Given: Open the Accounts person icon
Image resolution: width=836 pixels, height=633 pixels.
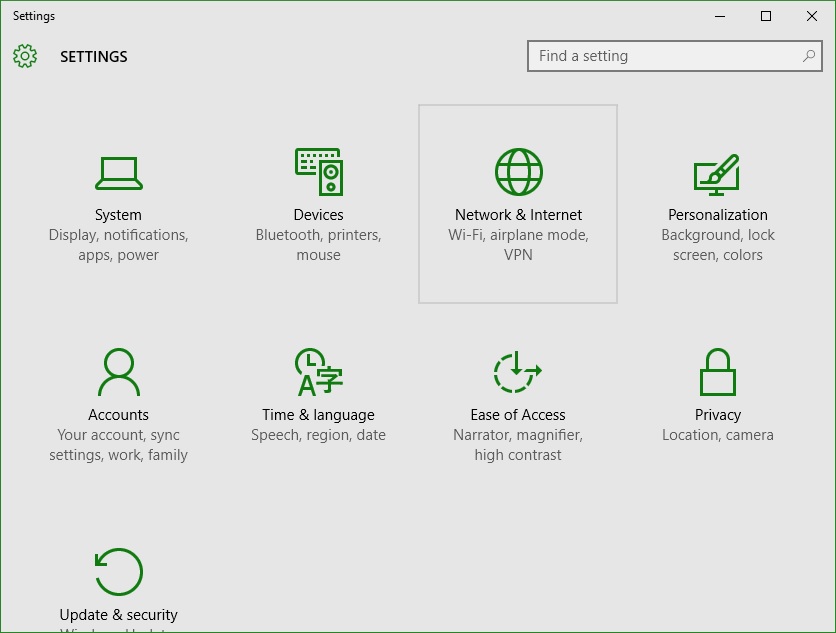Looking at the screenshot, I should point(118,372).
